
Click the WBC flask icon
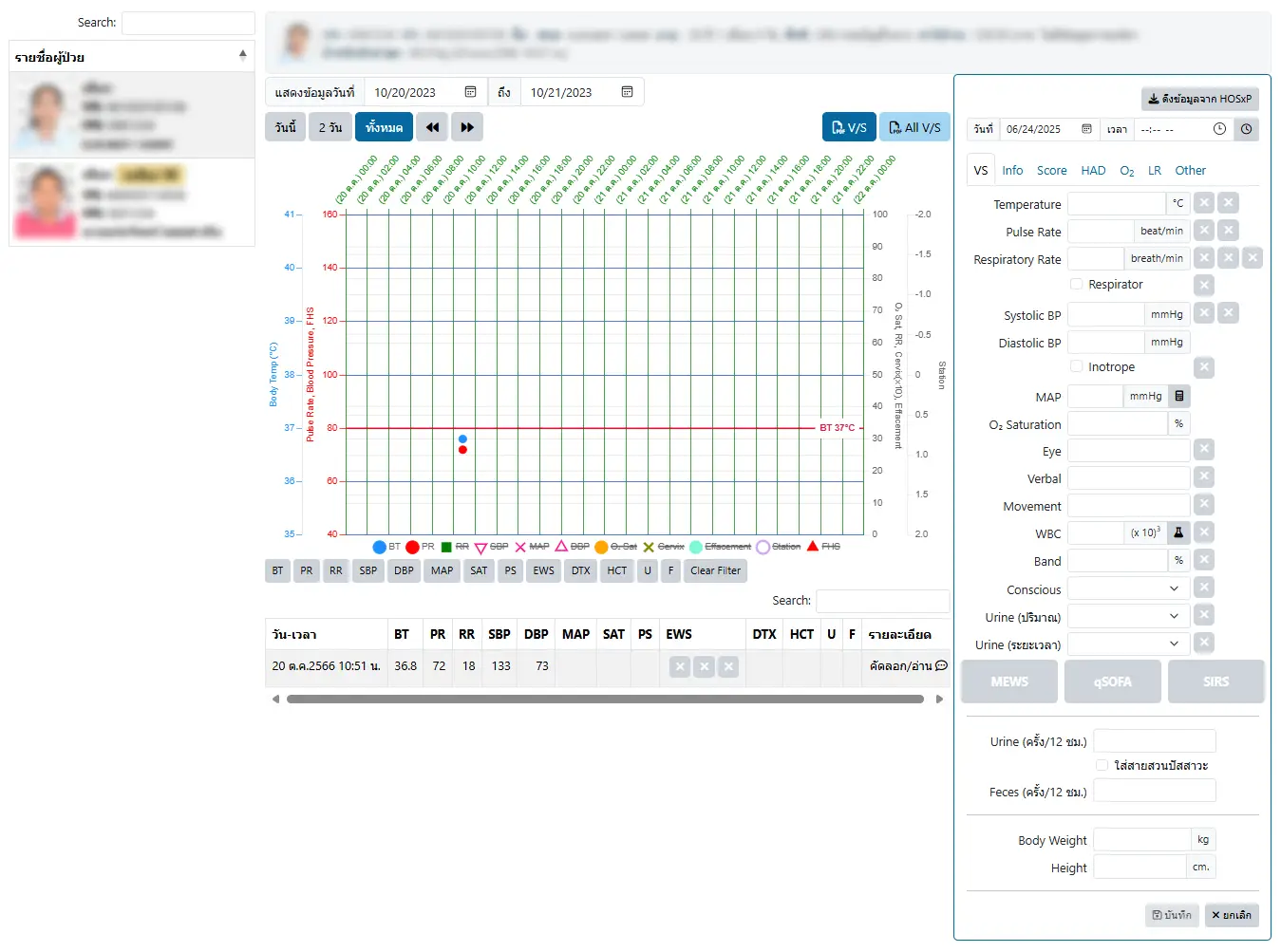[1178, 532]
